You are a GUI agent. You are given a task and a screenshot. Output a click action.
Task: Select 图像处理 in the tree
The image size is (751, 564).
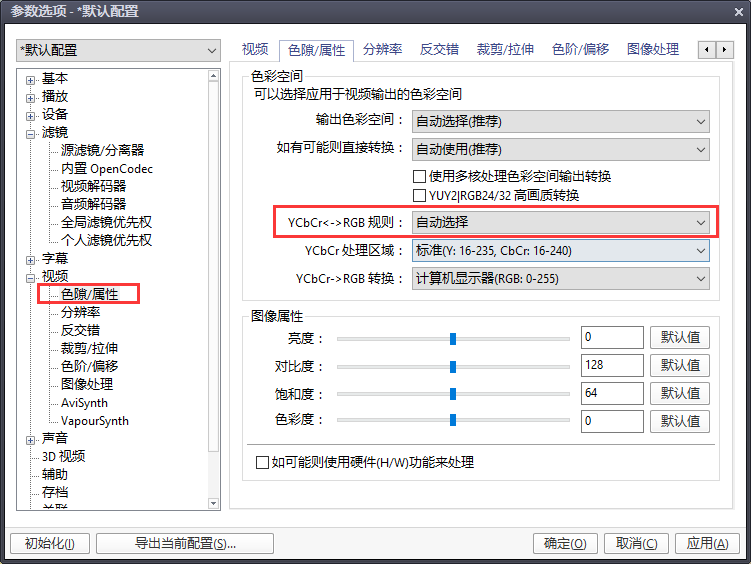(x=87, y=384)
